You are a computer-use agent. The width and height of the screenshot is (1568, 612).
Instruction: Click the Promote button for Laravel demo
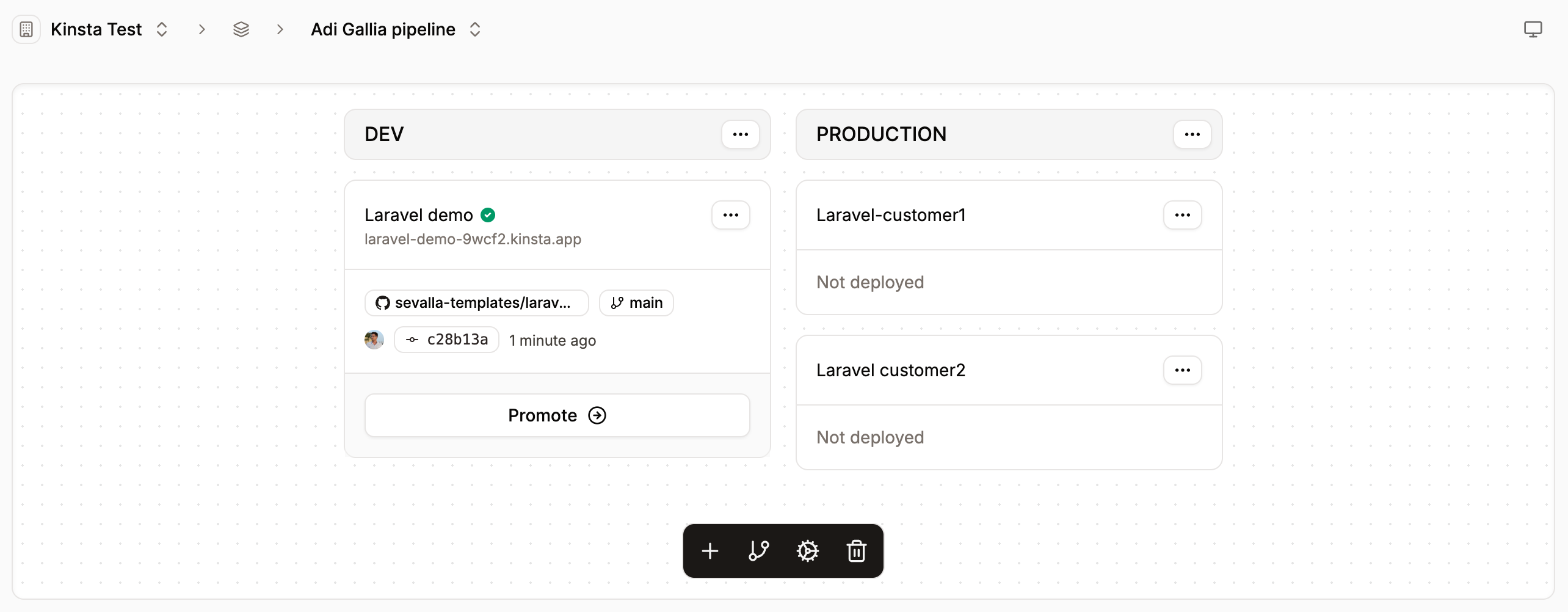point(556,415)
